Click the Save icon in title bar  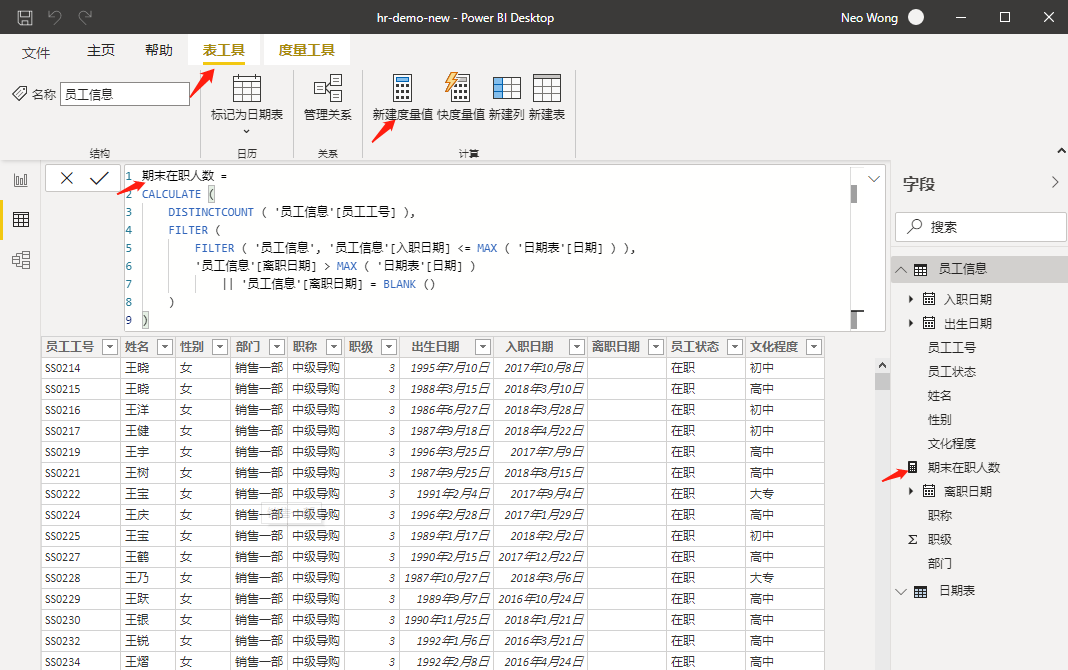[25, 17]
